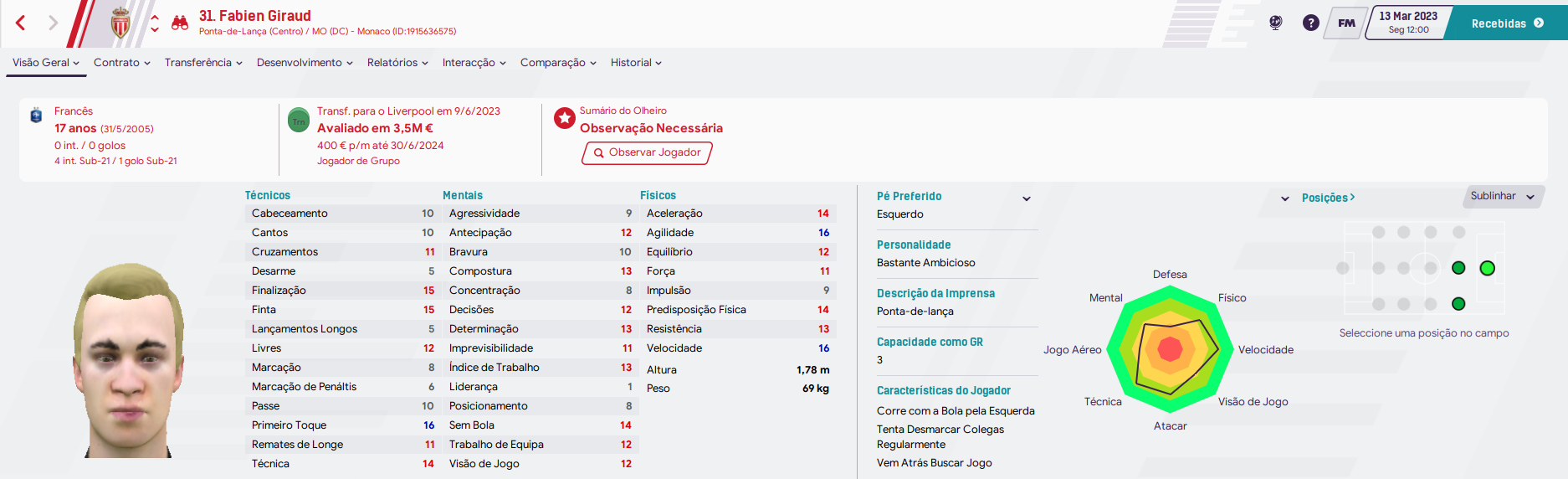Select next player with down chevron
The height and width of the screenshot is (479, 1568).
pyautogui.click(x=155, y=31)
